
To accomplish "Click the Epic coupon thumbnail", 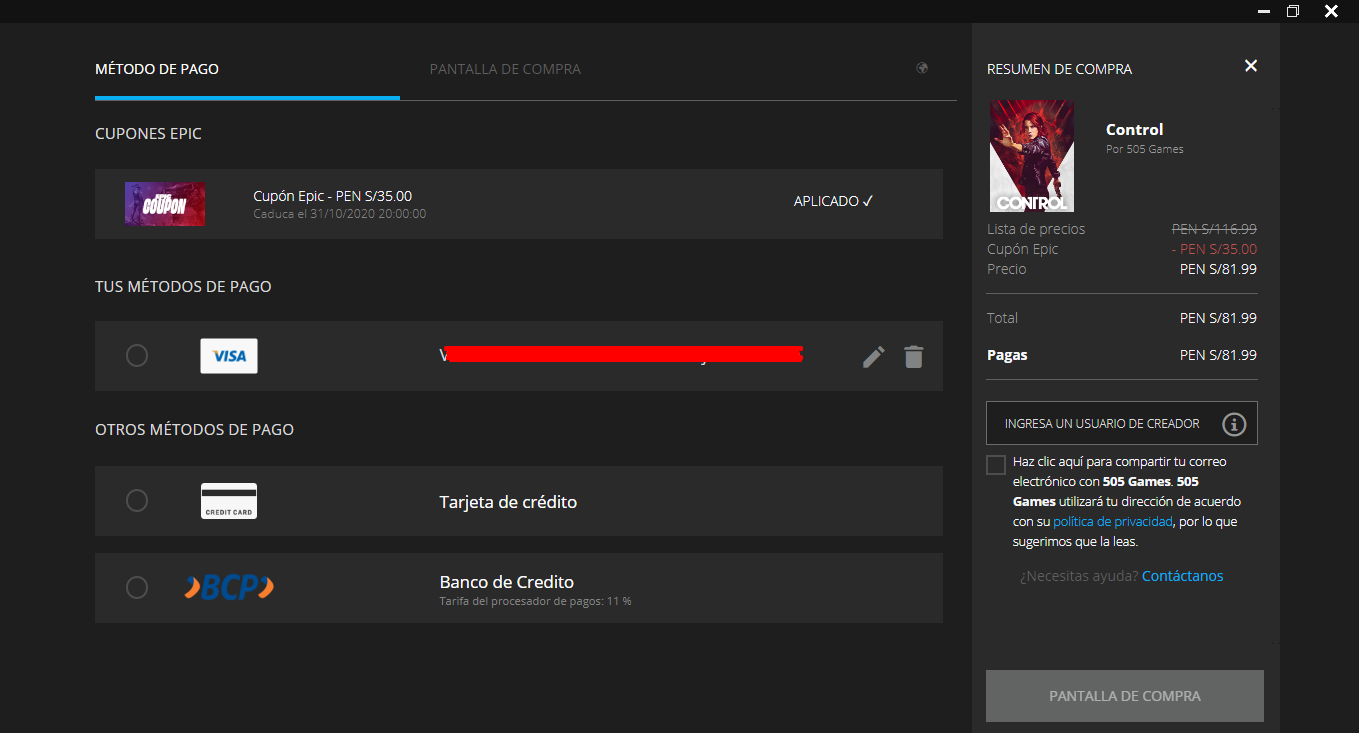I will 165,203.
